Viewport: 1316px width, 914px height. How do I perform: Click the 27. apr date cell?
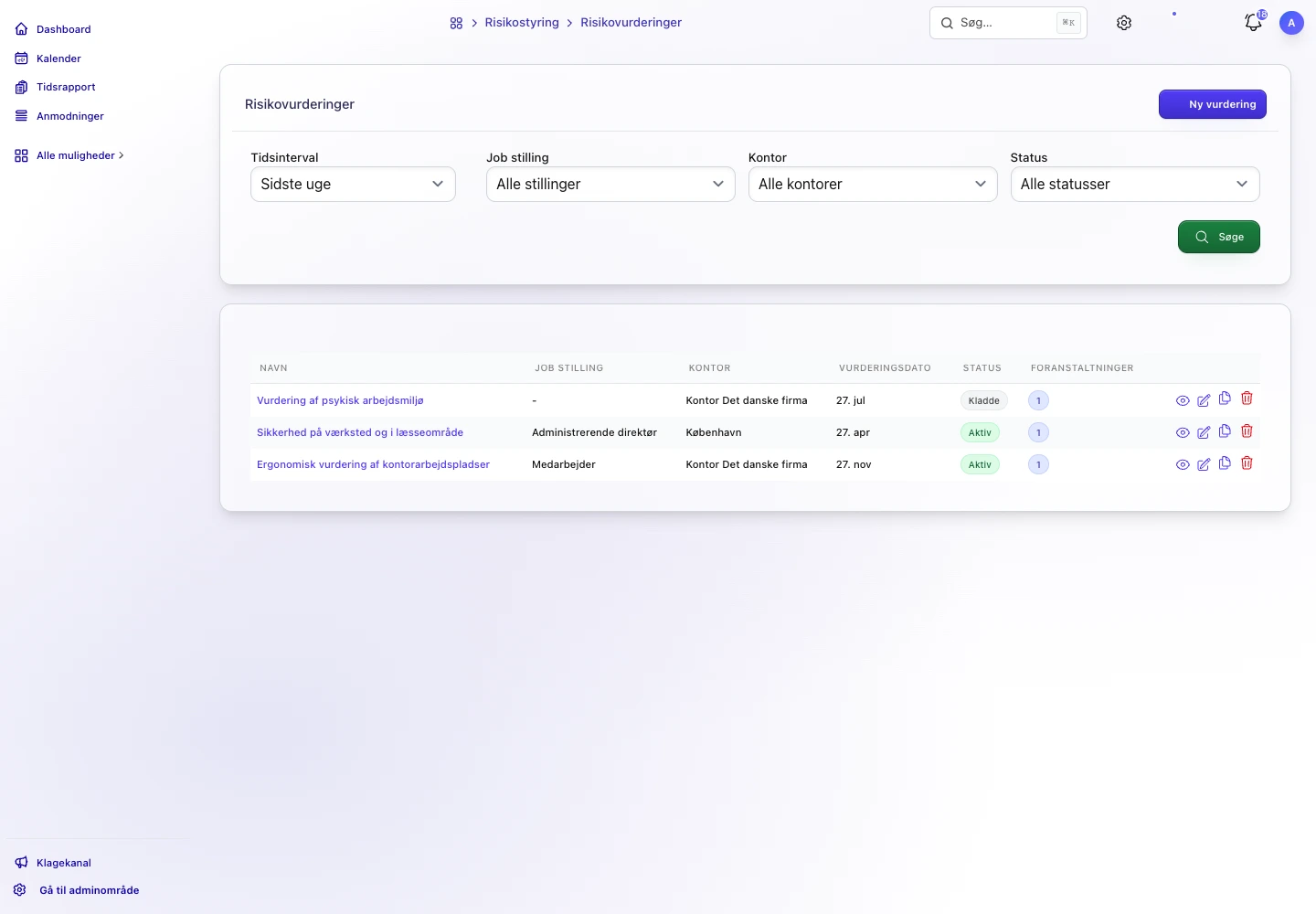click(853, 432)
